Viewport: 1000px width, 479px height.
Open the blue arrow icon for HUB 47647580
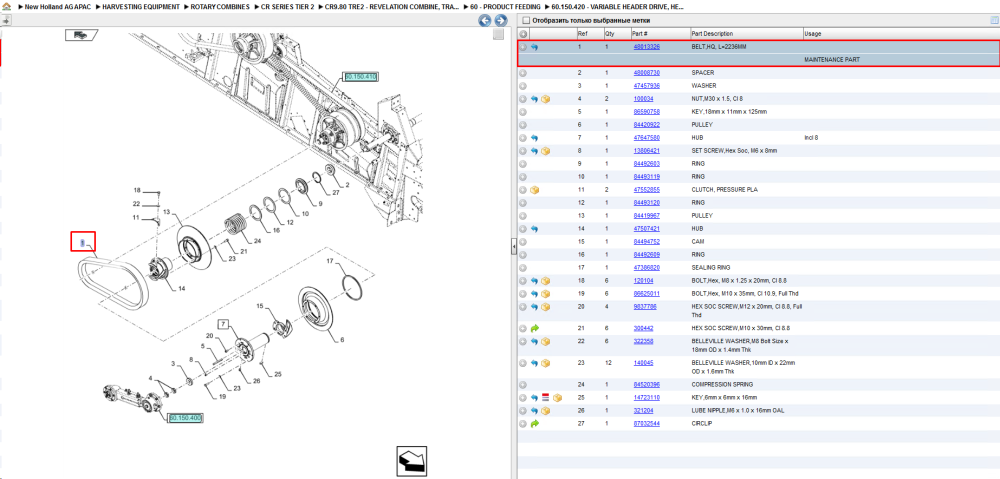534,138
